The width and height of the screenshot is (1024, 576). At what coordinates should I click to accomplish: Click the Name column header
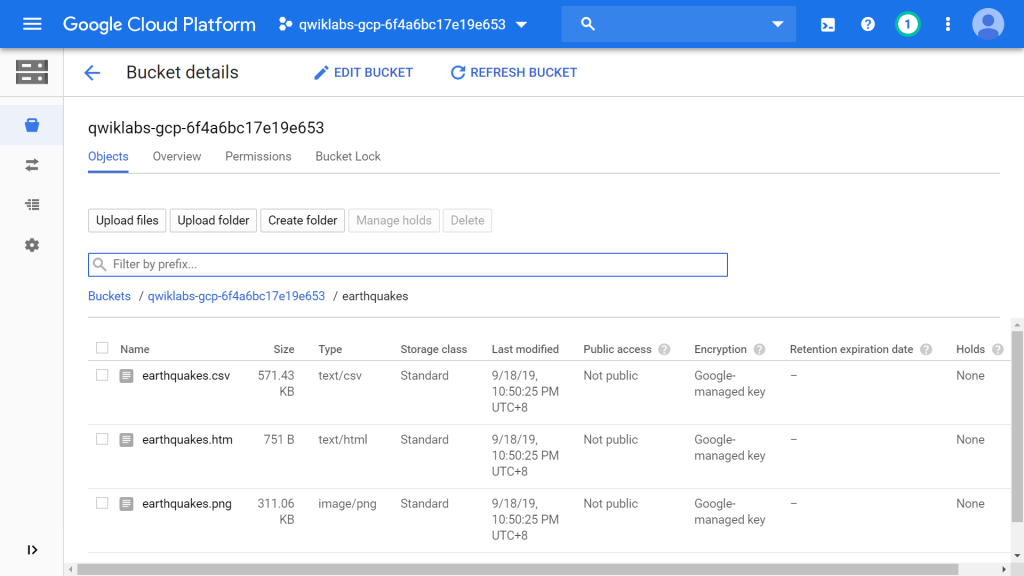click(x=135, y=349)
